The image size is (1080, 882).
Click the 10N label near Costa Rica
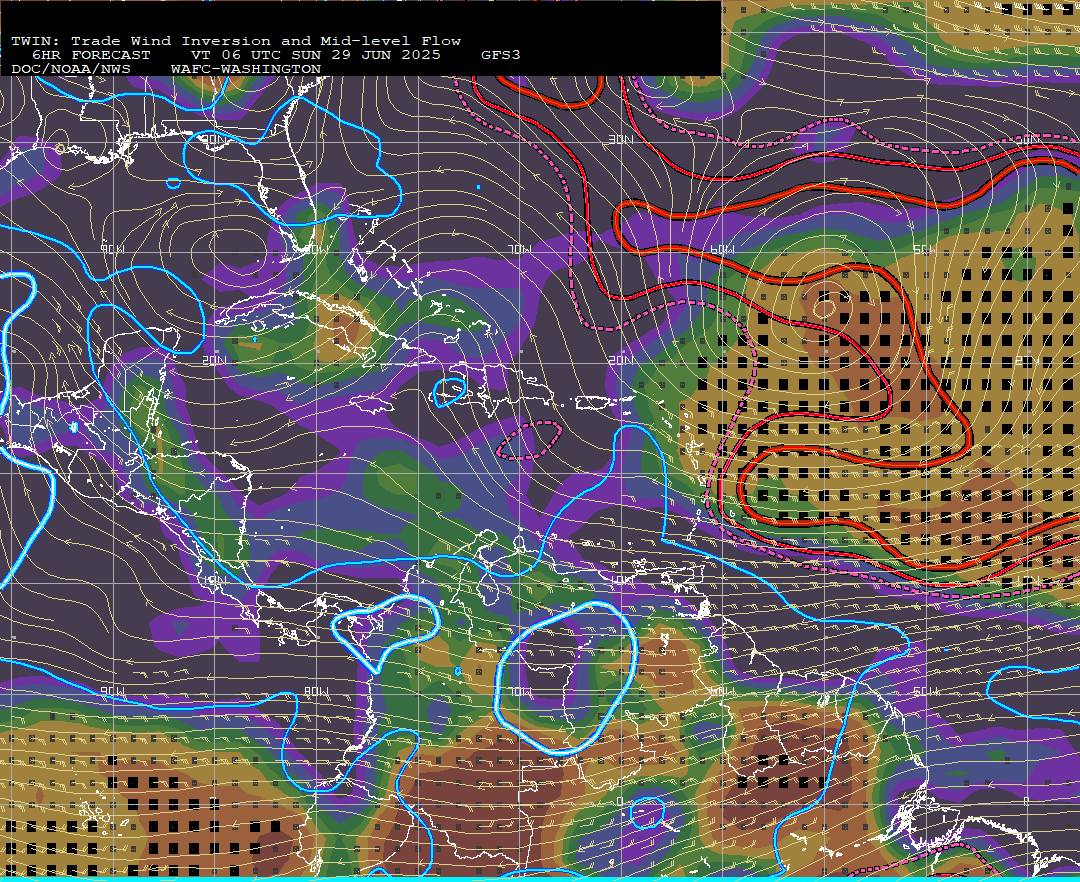(x=214, y=580)
